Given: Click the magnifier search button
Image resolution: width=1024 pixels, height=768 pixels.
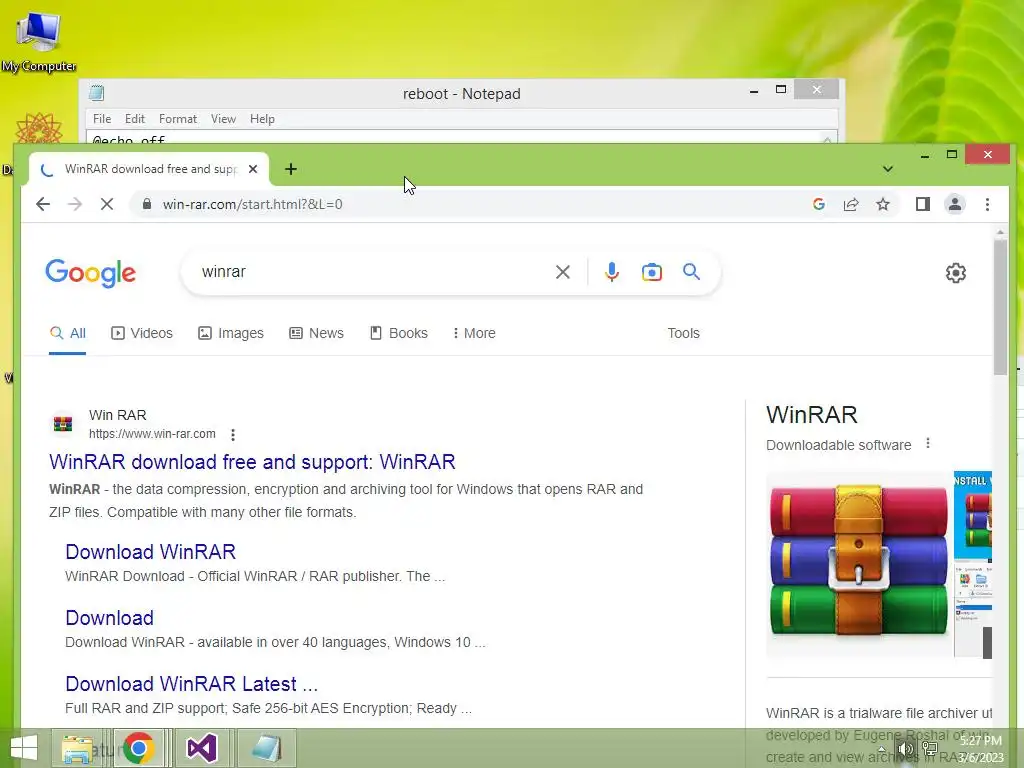Looking at the screenshot, I should point(692,272).
